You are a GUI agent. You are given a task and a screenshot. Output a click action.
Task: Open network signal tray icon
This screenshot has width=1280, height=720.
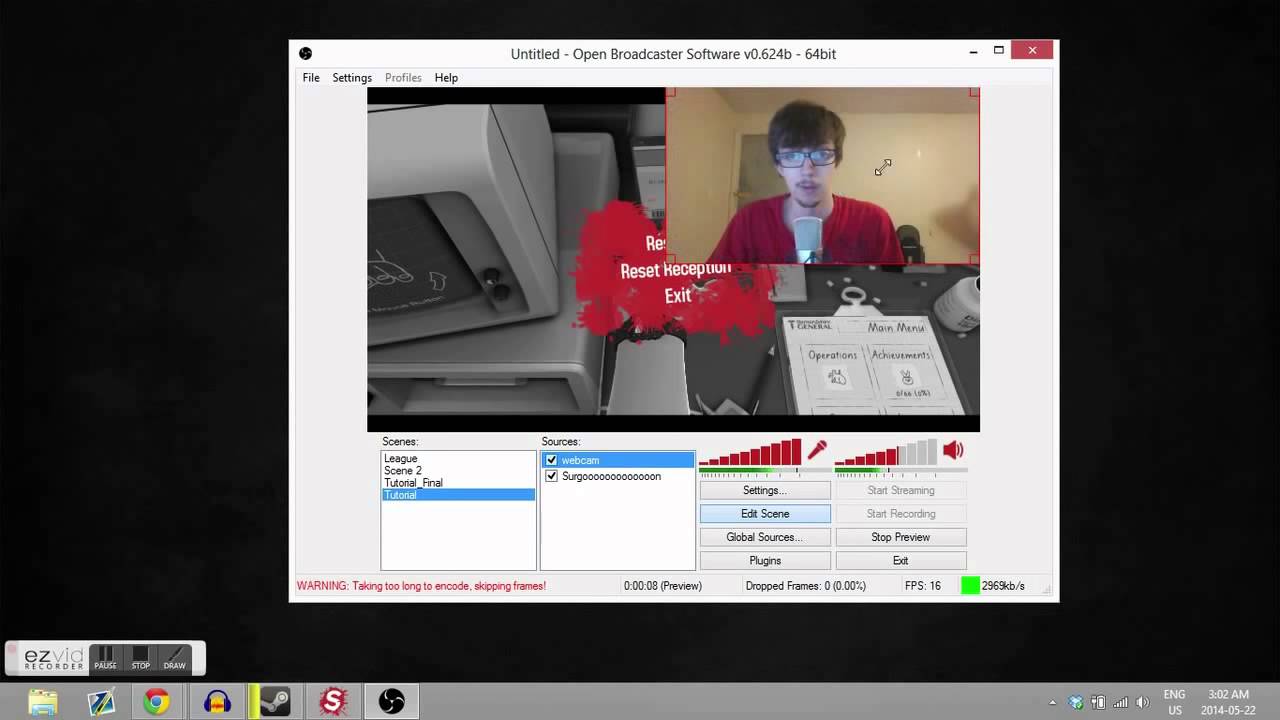coord(1120,702)
